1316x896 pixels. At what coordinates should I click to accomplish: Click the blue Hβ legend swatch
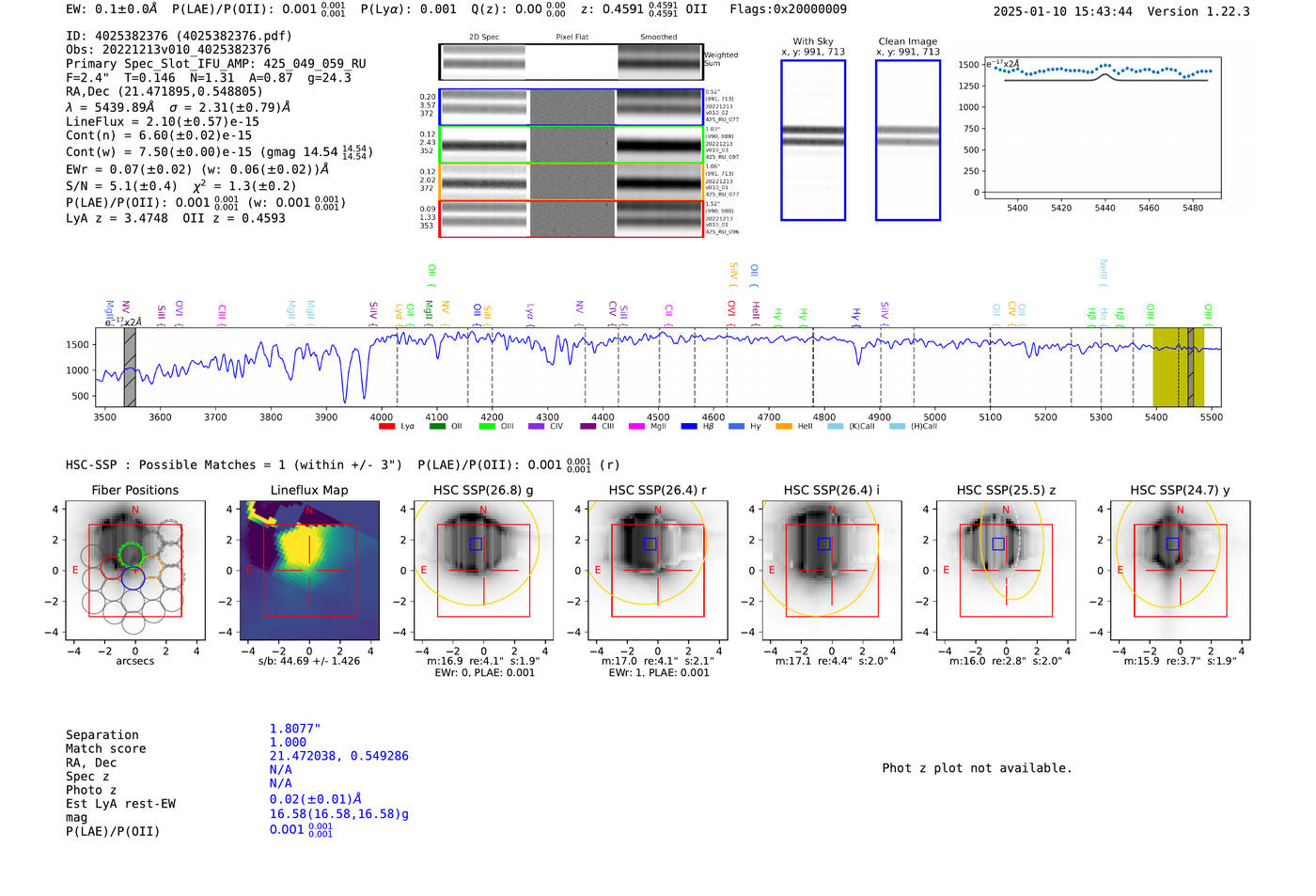(689, 427)
